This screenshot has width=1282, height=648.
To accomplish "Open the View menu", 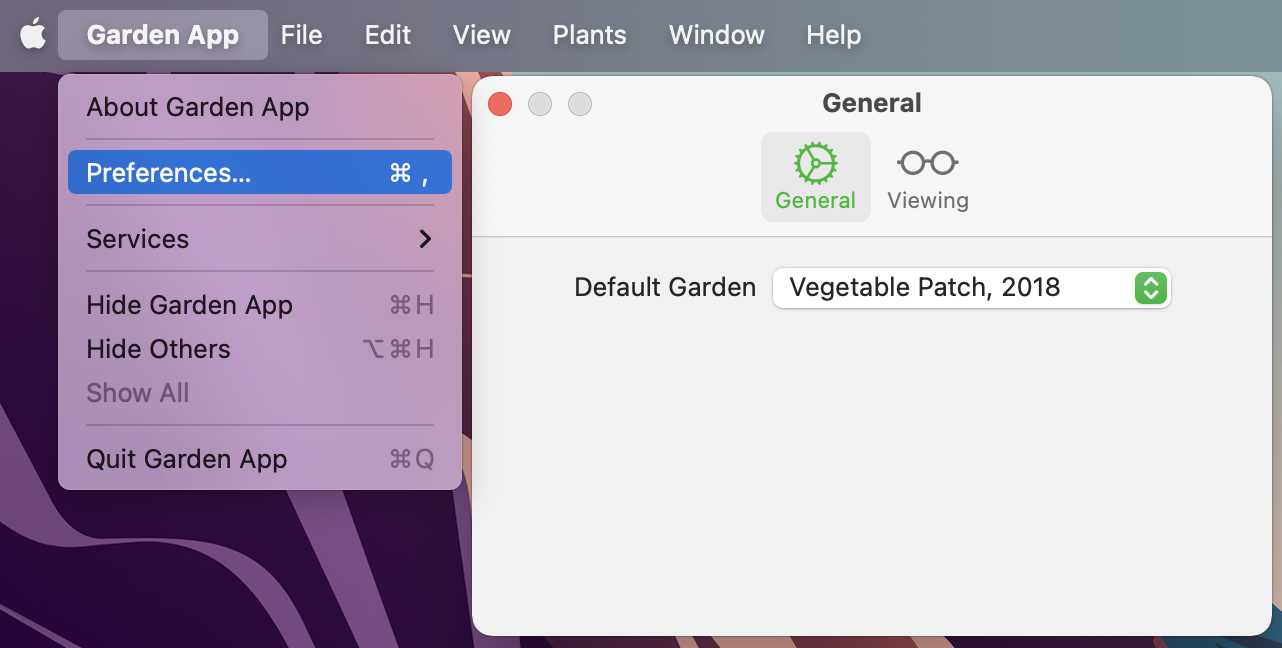I will click(481, 35).
